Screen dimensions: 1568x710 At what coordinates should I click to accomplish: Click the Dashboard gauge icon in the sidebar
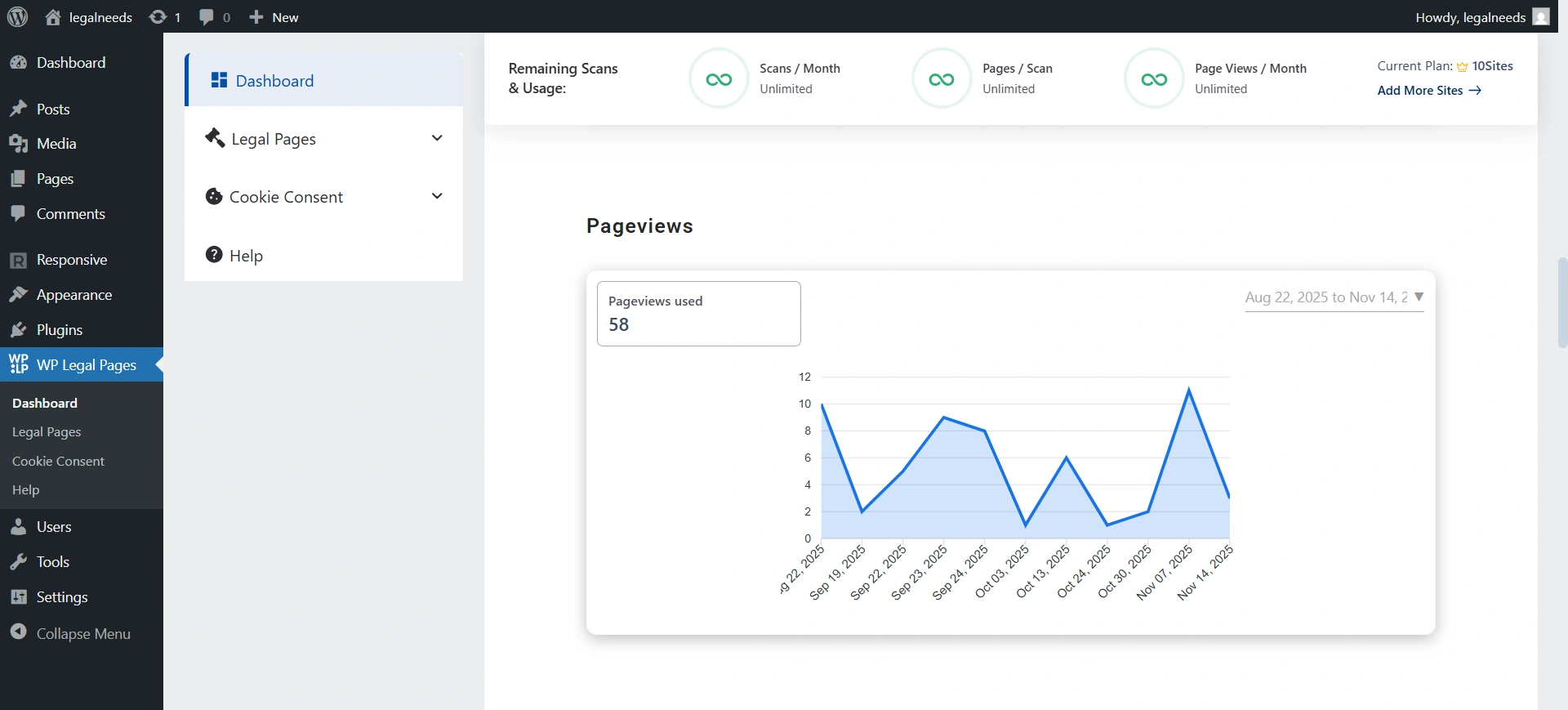19,63
